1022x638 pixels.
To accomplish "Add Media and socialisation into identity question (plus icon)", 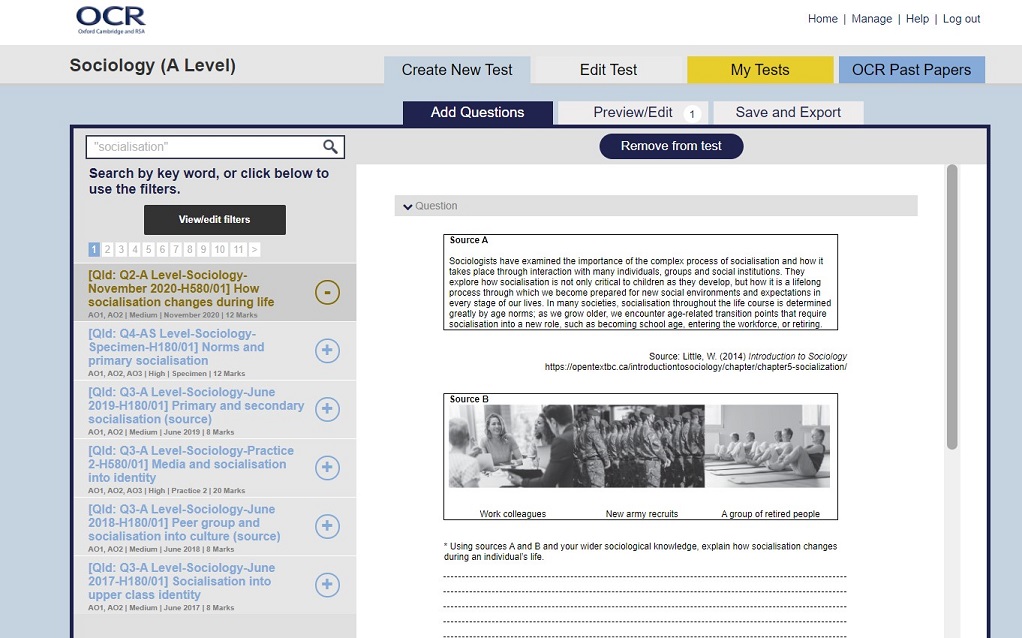I will pyautogui.click(x=327, y=467).
